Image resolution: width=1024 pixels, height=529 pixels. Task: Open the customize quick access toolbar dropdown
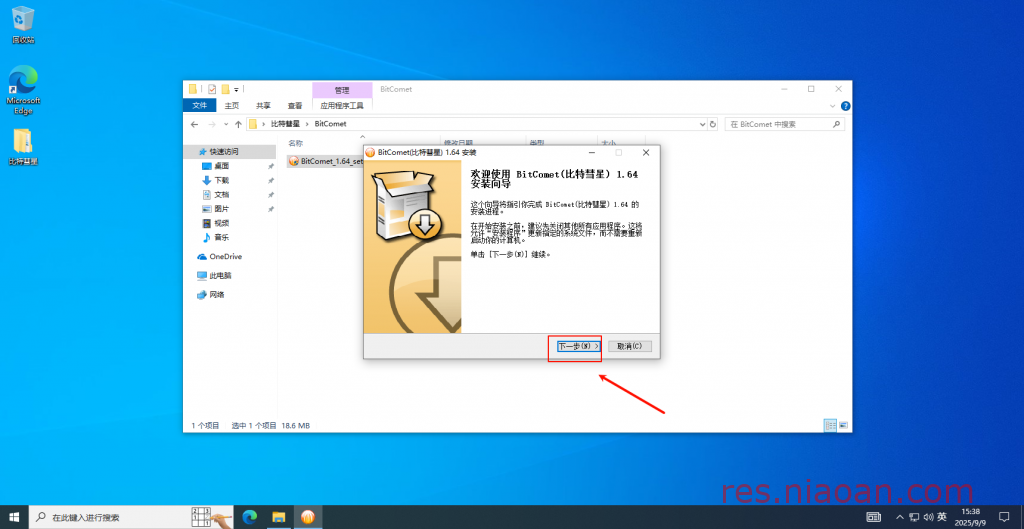[x=236, y=89]
